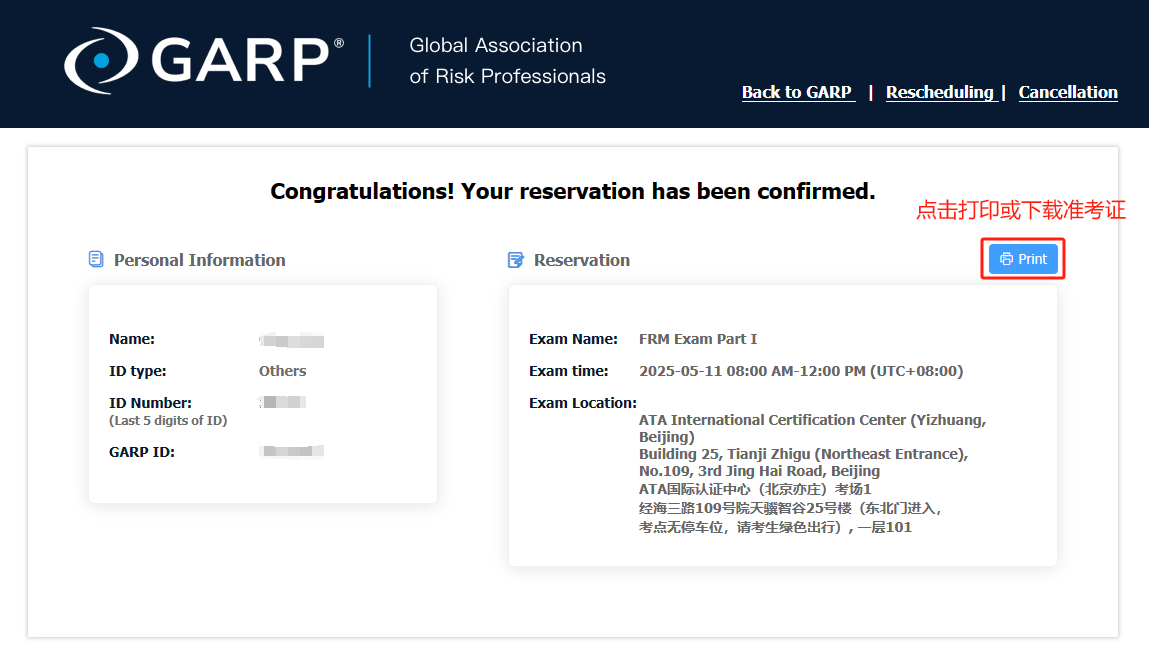Click the '(Last 5 digits of ID)' note

pyautogui.click(x=168, y=421)
